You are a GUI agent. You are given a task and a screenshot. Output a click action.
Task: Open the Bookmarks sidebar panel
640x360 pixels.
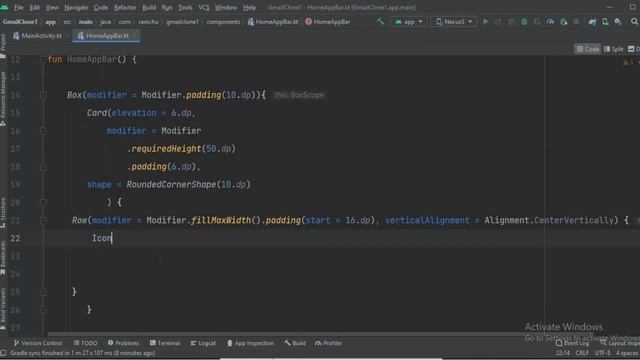click(x=3, y=258)
